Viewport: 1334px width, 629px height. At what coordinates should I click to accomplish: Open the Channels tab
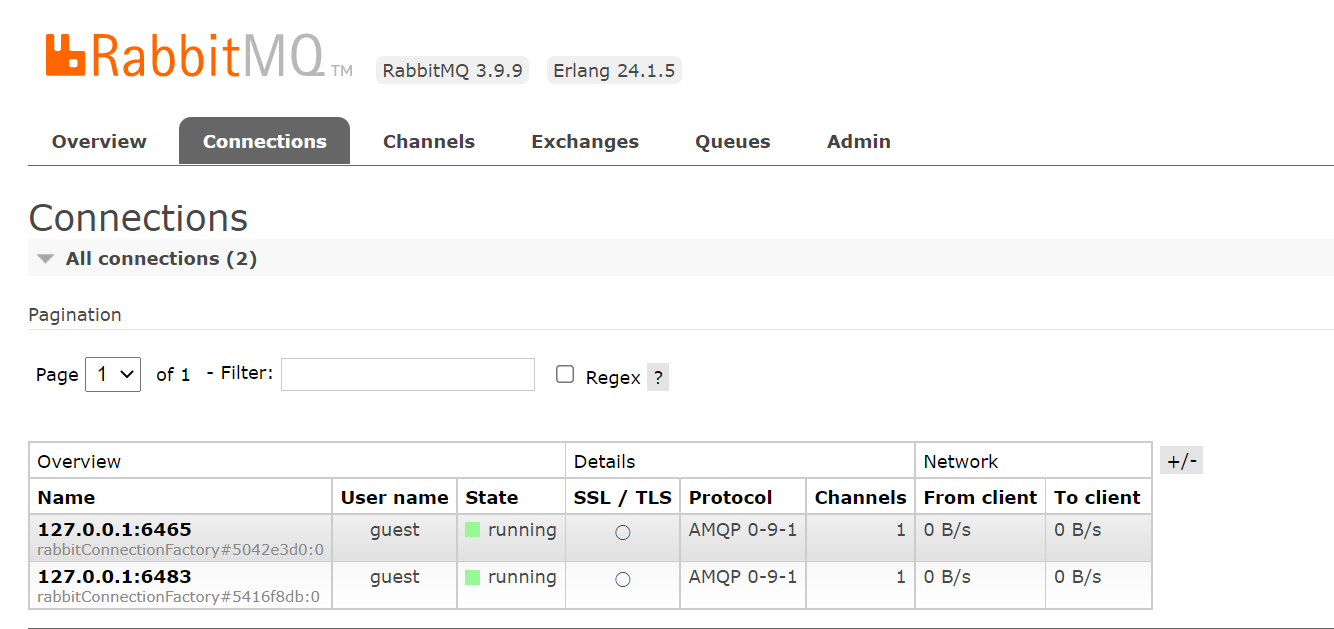(428, 142)
